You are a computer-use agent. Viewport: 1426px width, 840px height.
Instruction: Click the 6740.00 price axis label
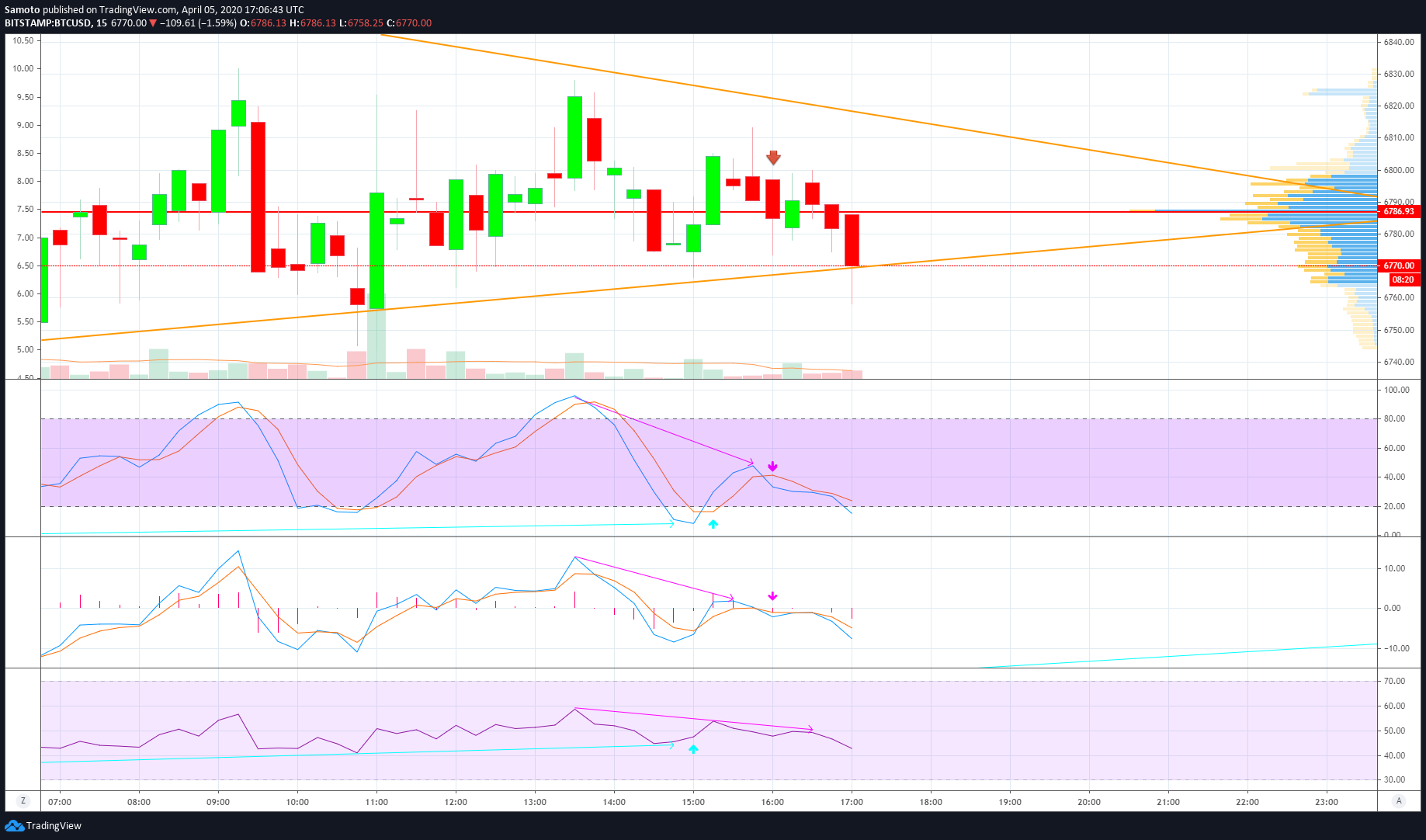point(1399,362)
